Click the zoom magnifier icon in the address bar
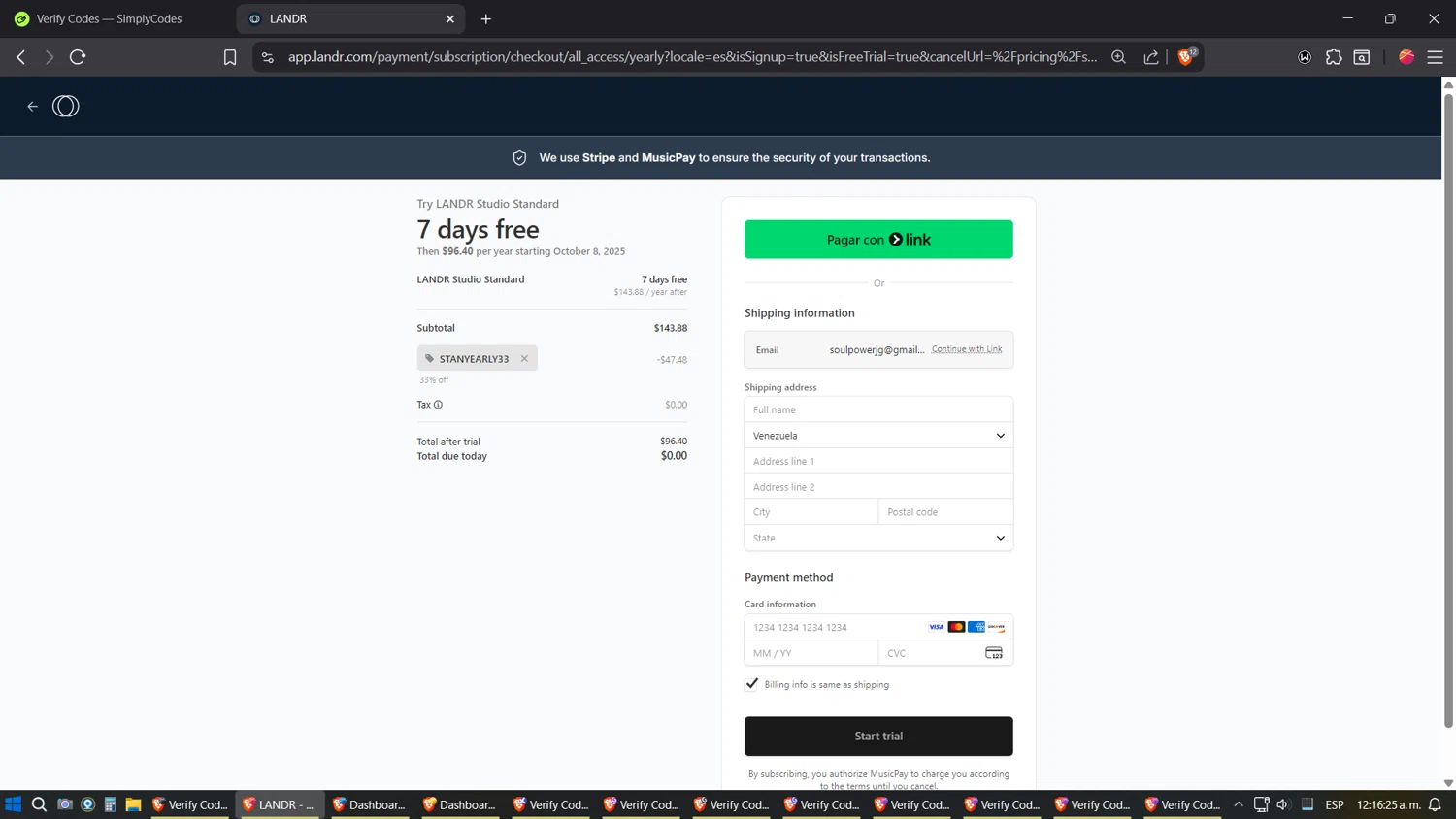The image size is (1456, 819). (1118, 57)
